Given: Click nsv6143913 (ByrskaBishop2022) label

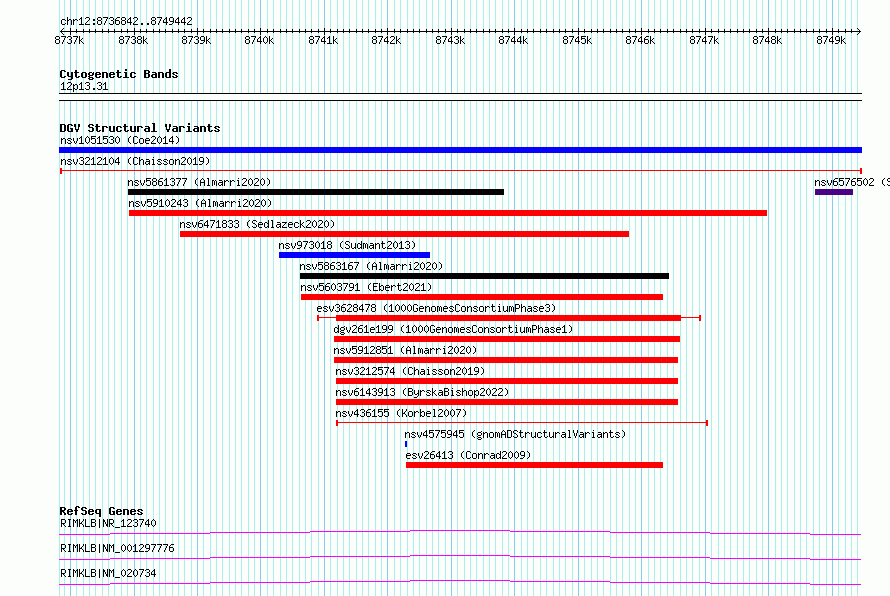Looking at the screenshot, I should (422, 392).
